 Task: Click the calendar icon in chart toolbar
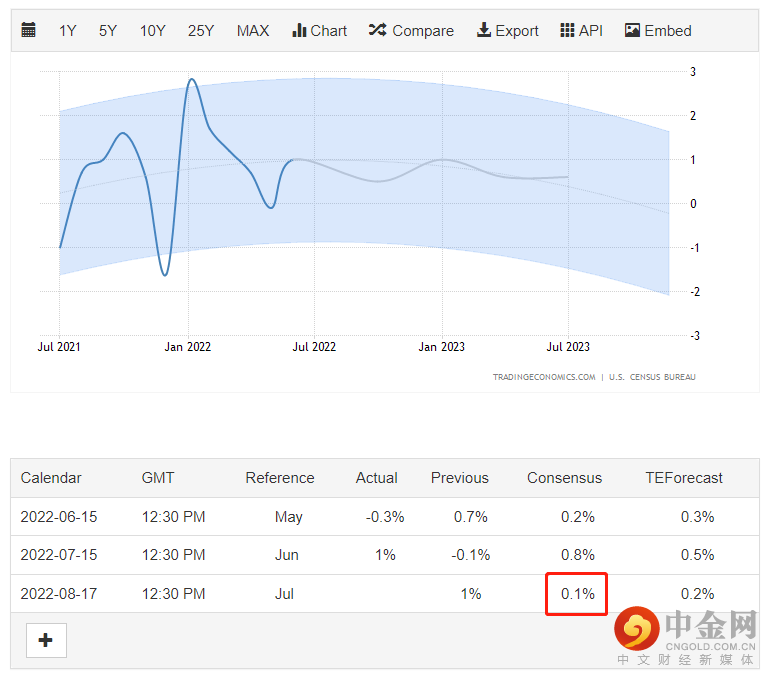coord(28,31)
